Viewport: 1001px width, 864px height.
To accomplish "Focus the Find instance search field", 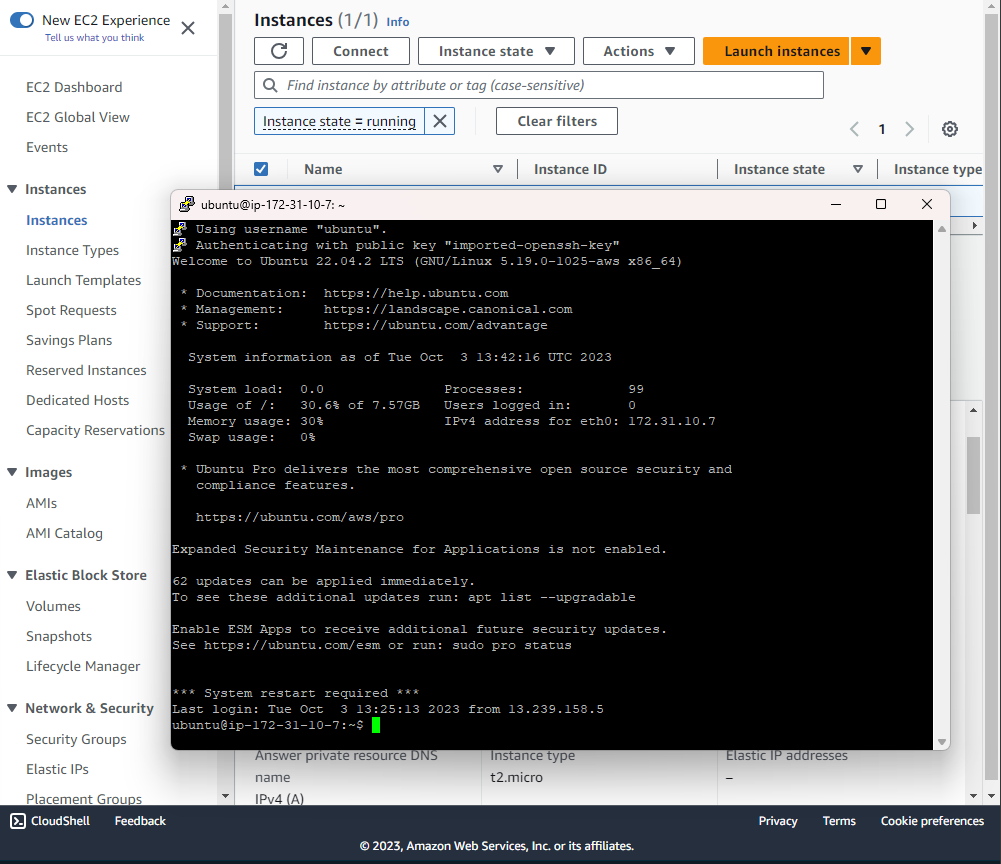I will 539,85.
